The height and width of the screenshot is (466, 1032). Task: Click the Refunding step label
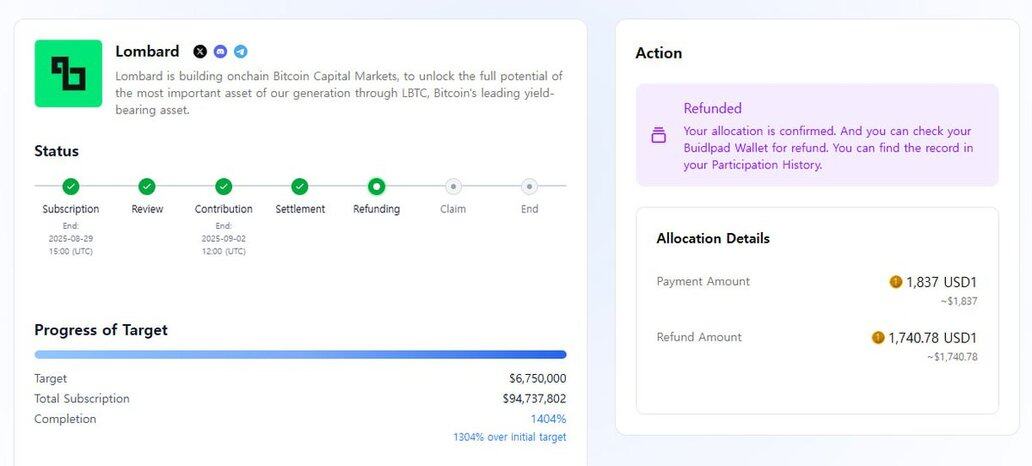[376, 209]
